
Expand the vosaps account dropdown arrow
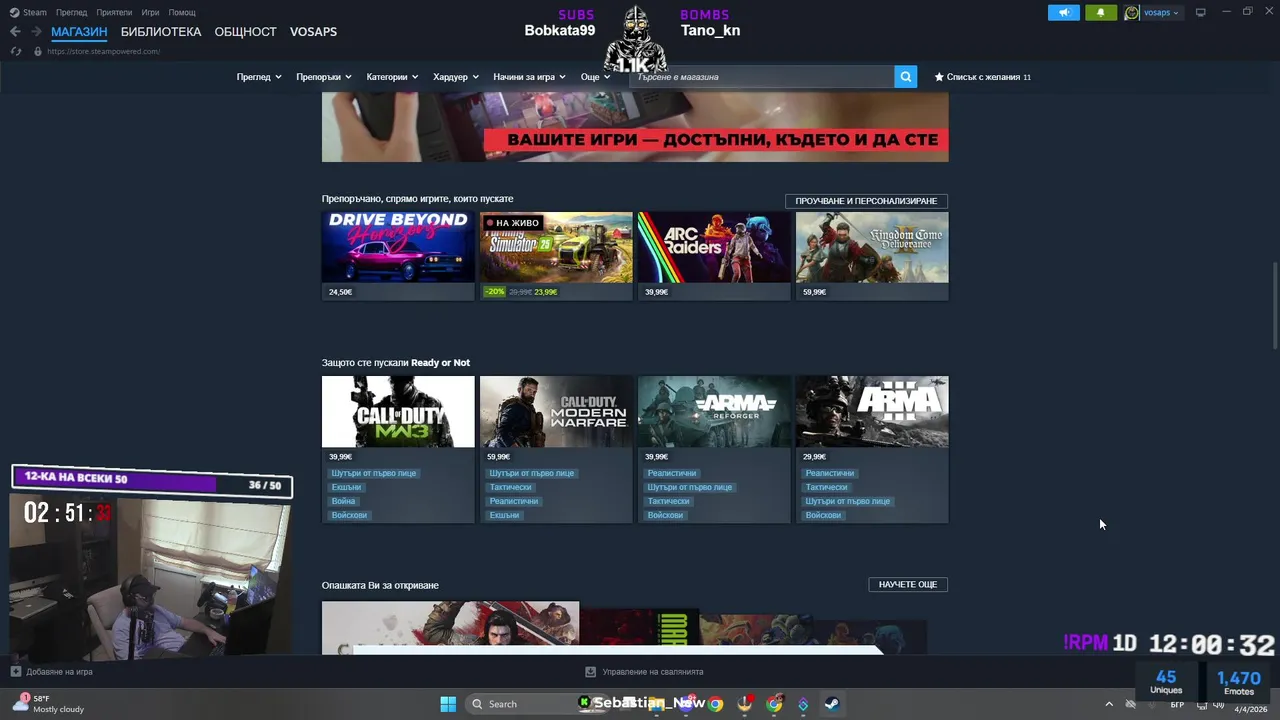click(1176, 13)
